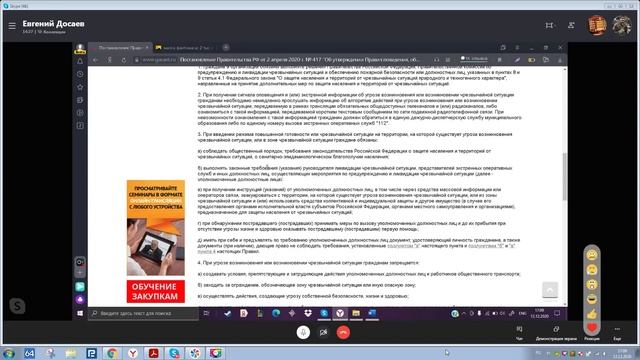End the call with the red hang-up button
This screenshot has width=640, height=360.
click(343, 332)
